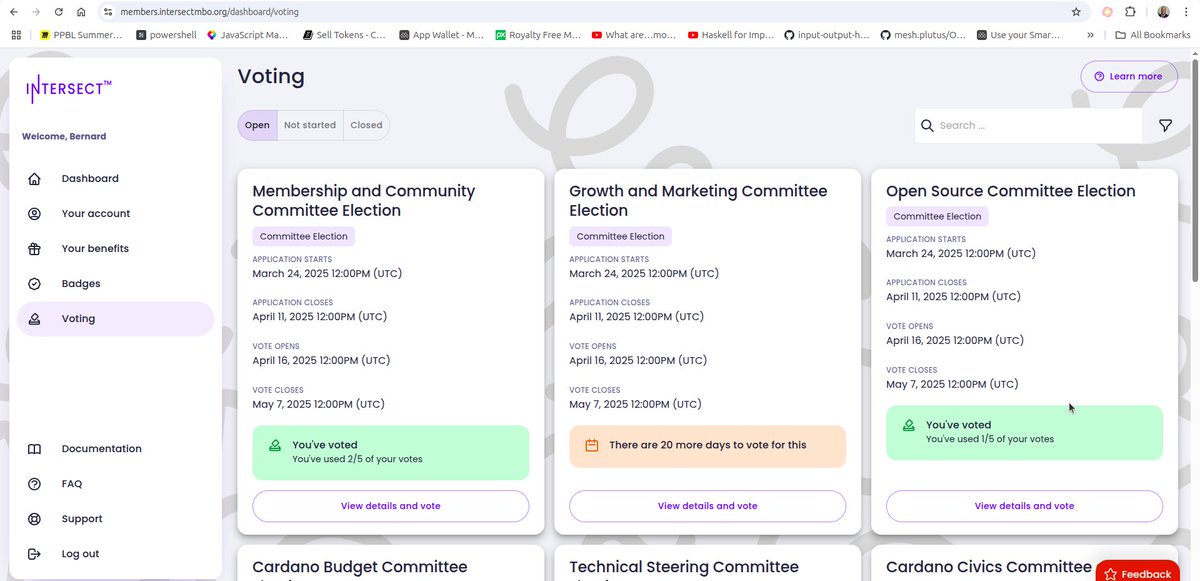Click the browser reload icon
This screenshot has height=581, width=1200.
click(58, 12)
